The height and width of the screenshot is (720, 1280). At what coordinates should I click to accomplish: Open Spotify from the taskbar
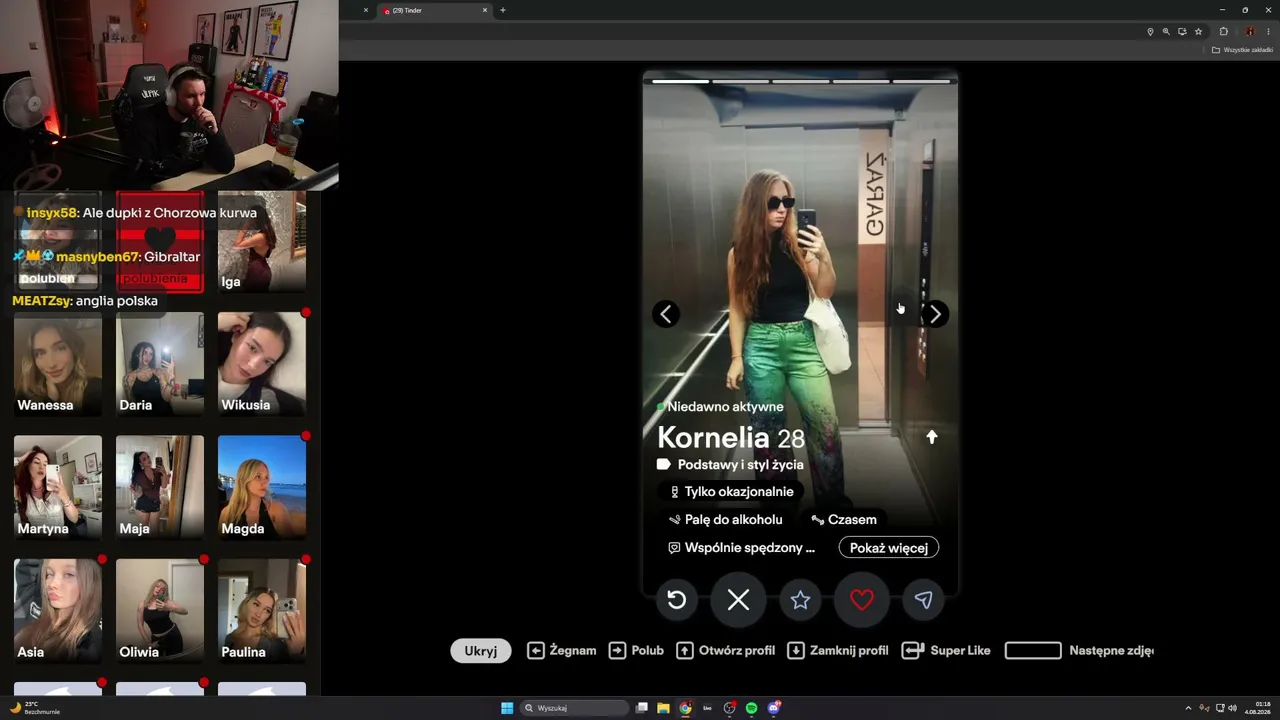pos(751,708)
